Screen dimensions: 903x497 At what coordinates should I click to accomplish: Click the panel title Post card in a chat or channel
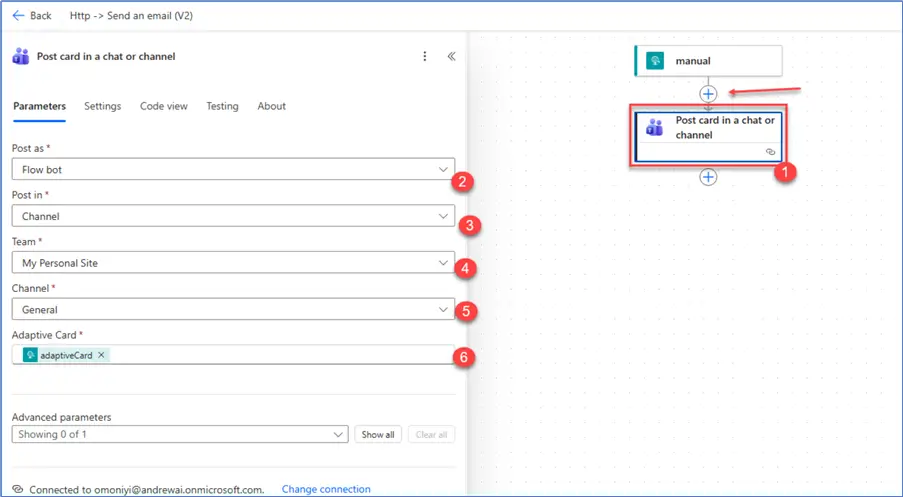[106, 56]
